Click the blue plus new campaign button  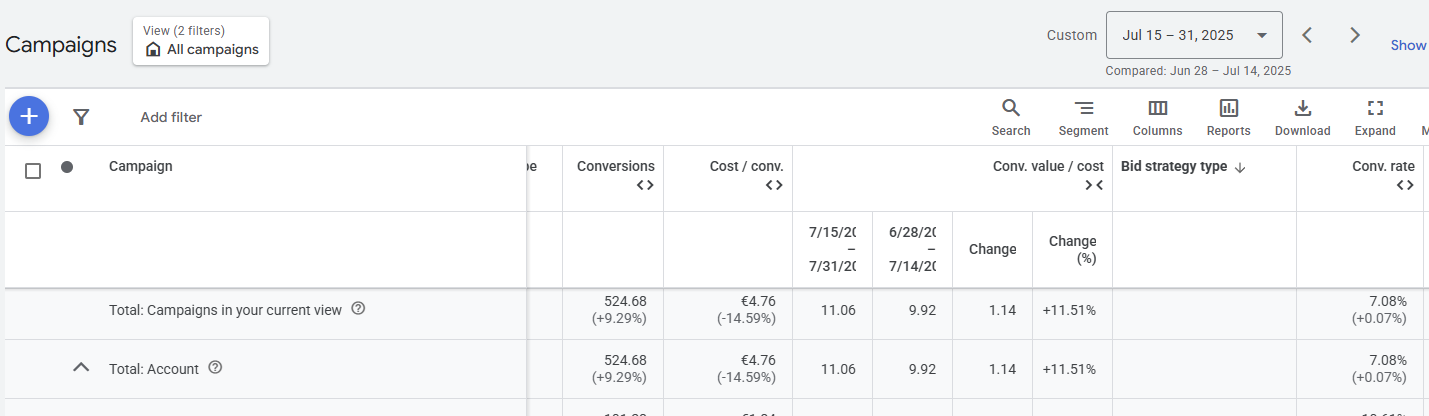pyautogui.click(x=29, y=117)
